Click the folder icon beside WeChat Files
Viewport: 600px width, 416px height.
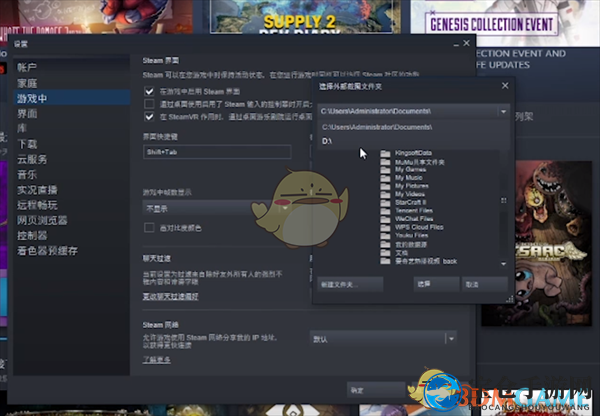pyautogui.click(x=385, y=219)
